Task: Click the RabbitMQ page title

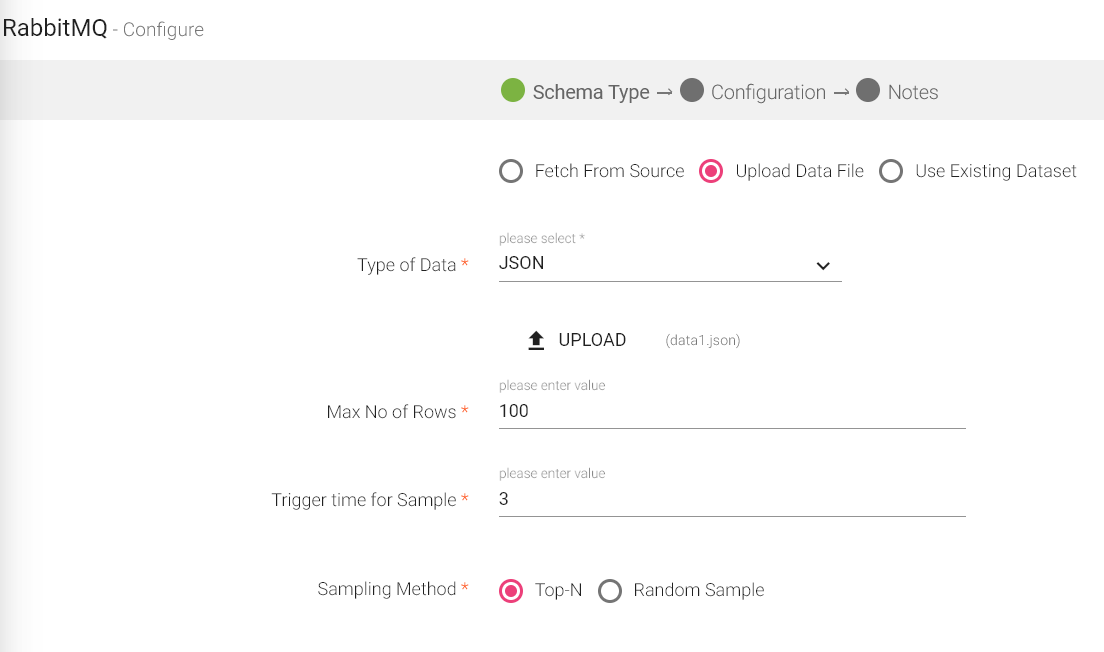Action: [x=55, y=28]
